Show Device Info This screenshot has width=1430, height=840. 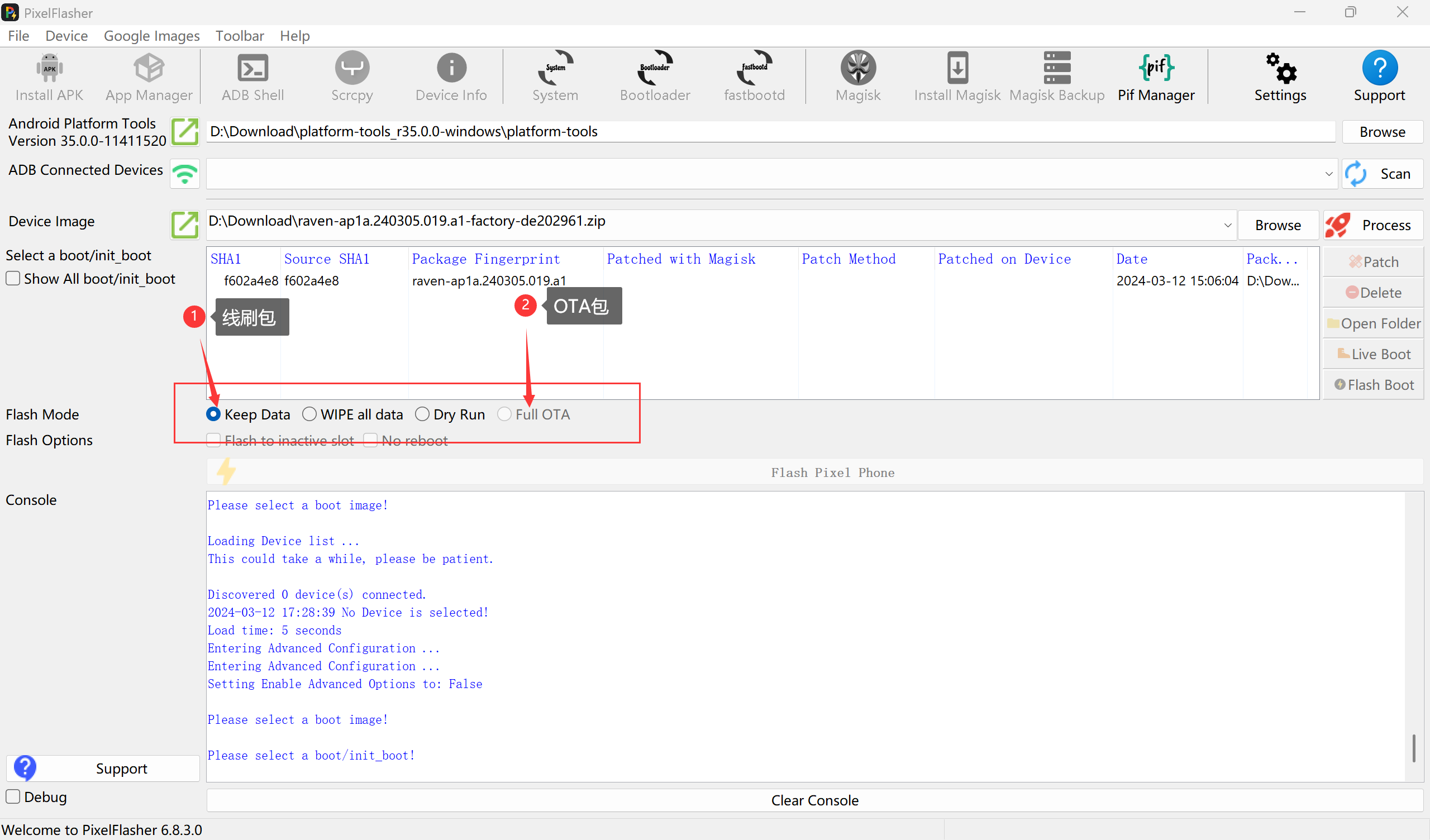[x=451, y=77]
